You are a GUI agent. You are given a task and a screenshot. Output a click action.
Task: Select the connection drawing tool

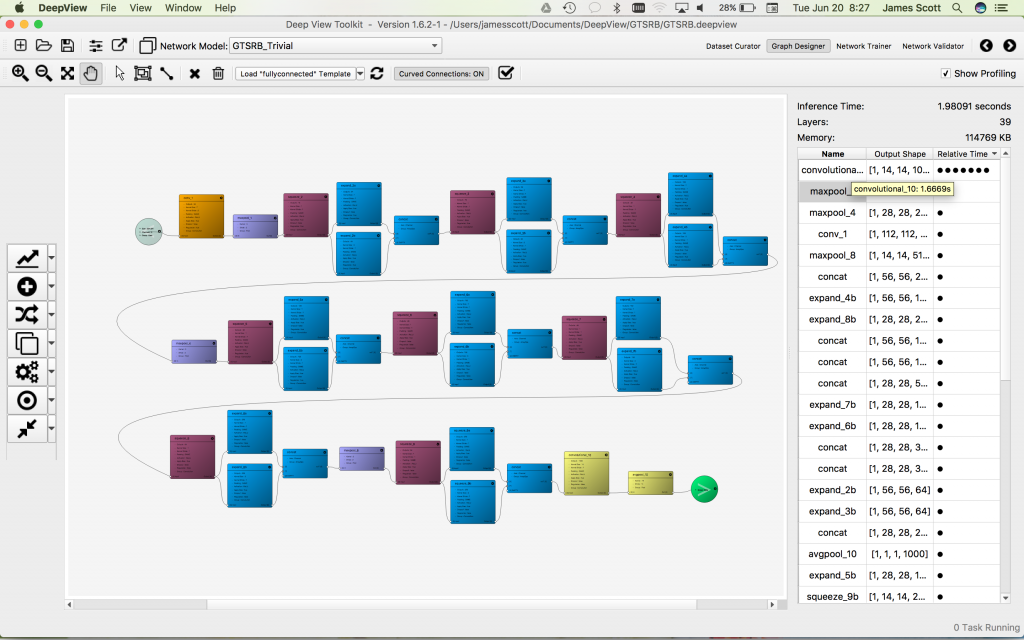(x=166, y=73)
